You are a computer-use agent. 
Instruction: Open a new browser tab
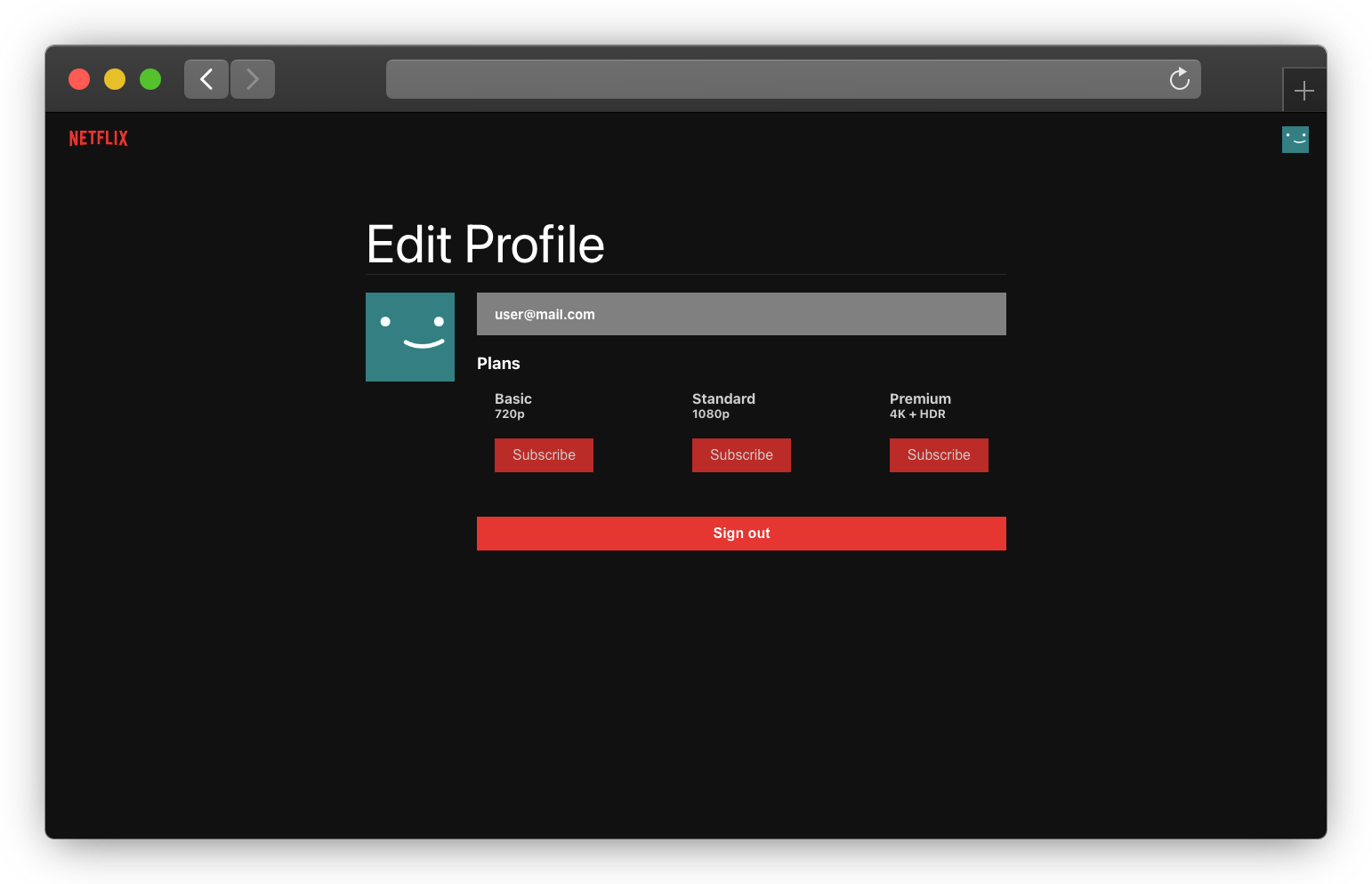pos(1304,90)
